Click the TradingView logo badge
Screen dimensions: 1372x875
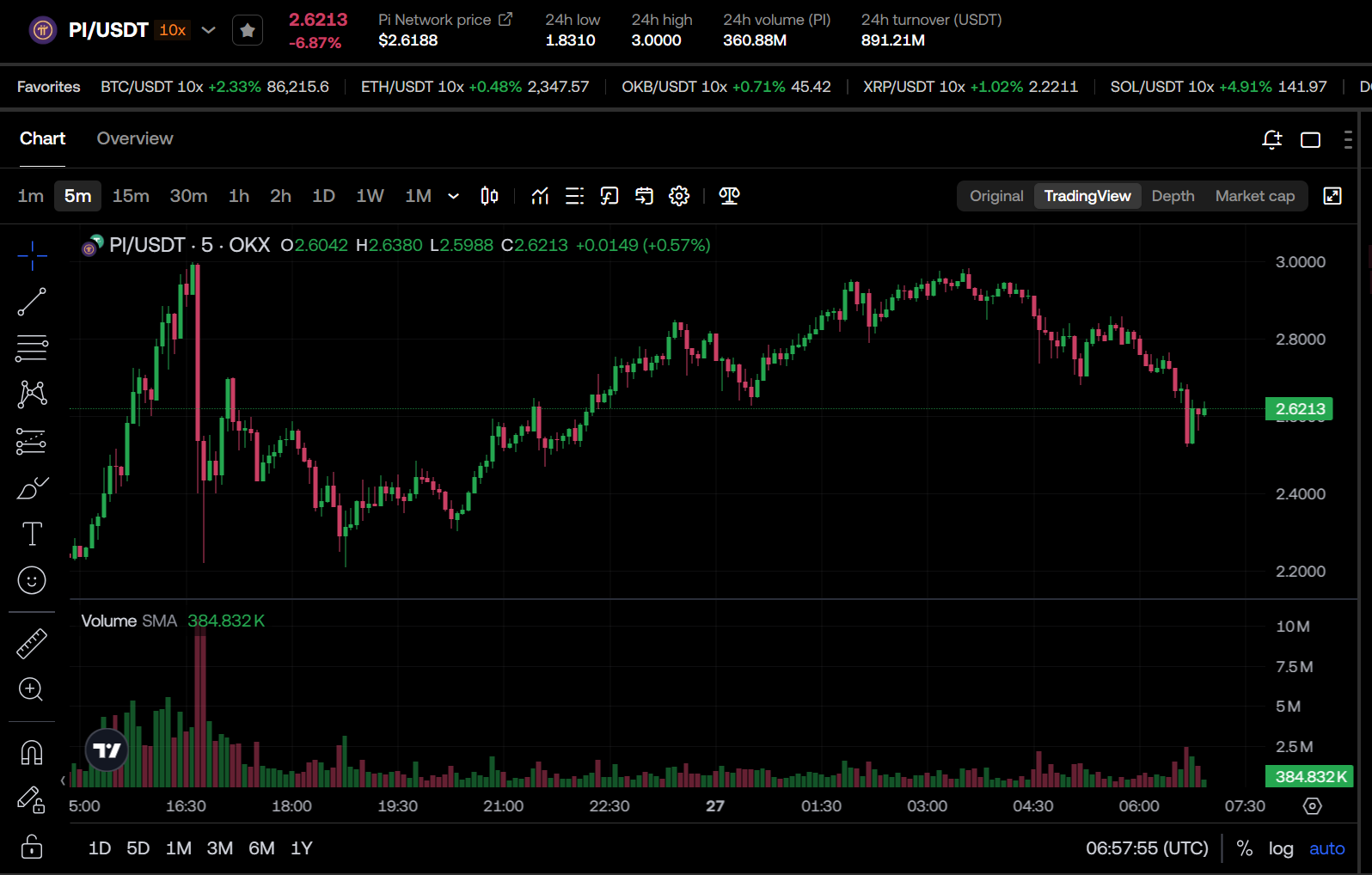tap(107, 750)
